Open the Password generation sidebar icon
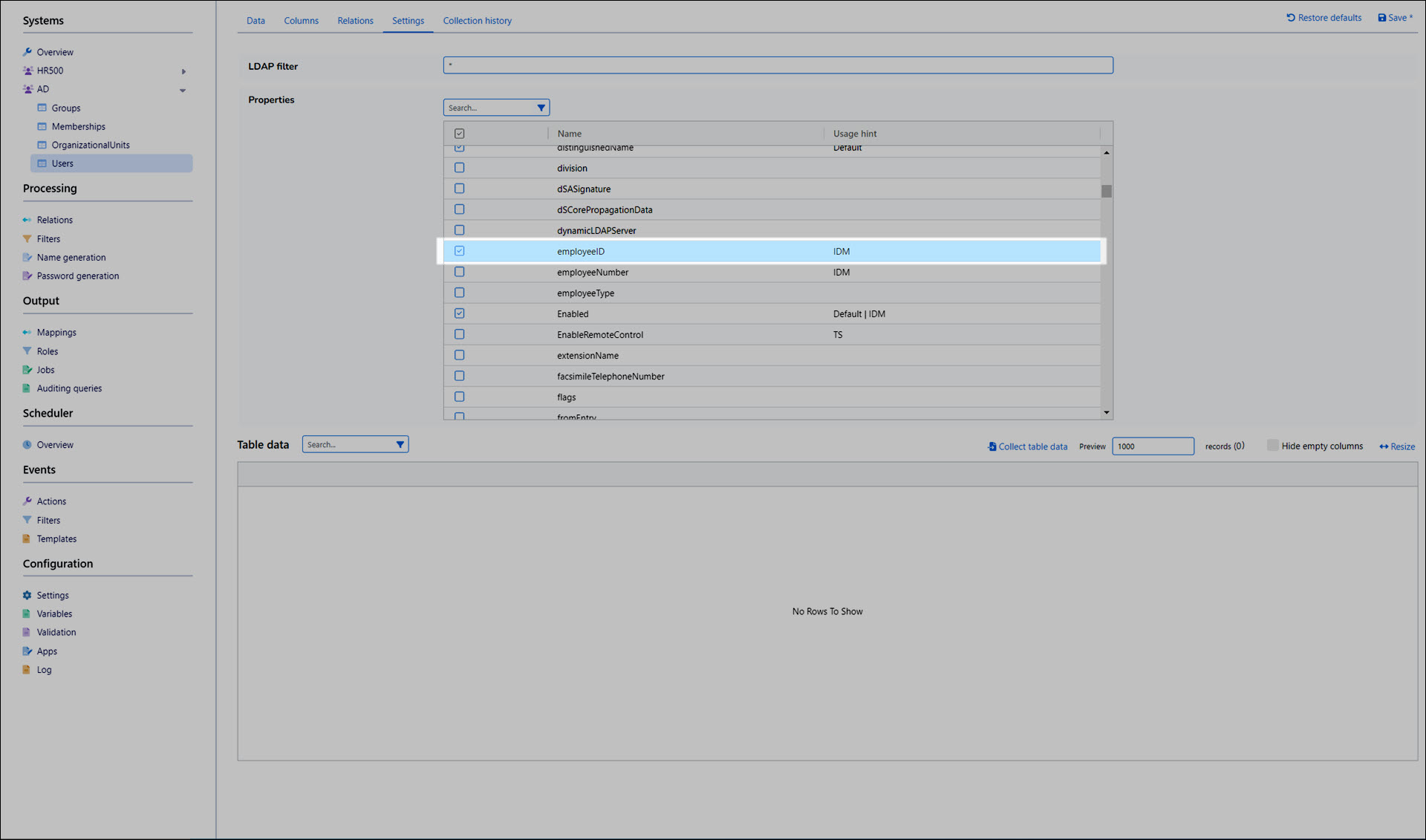The width and height of the screenshot is (1426, 840). [x=27, y=276]
